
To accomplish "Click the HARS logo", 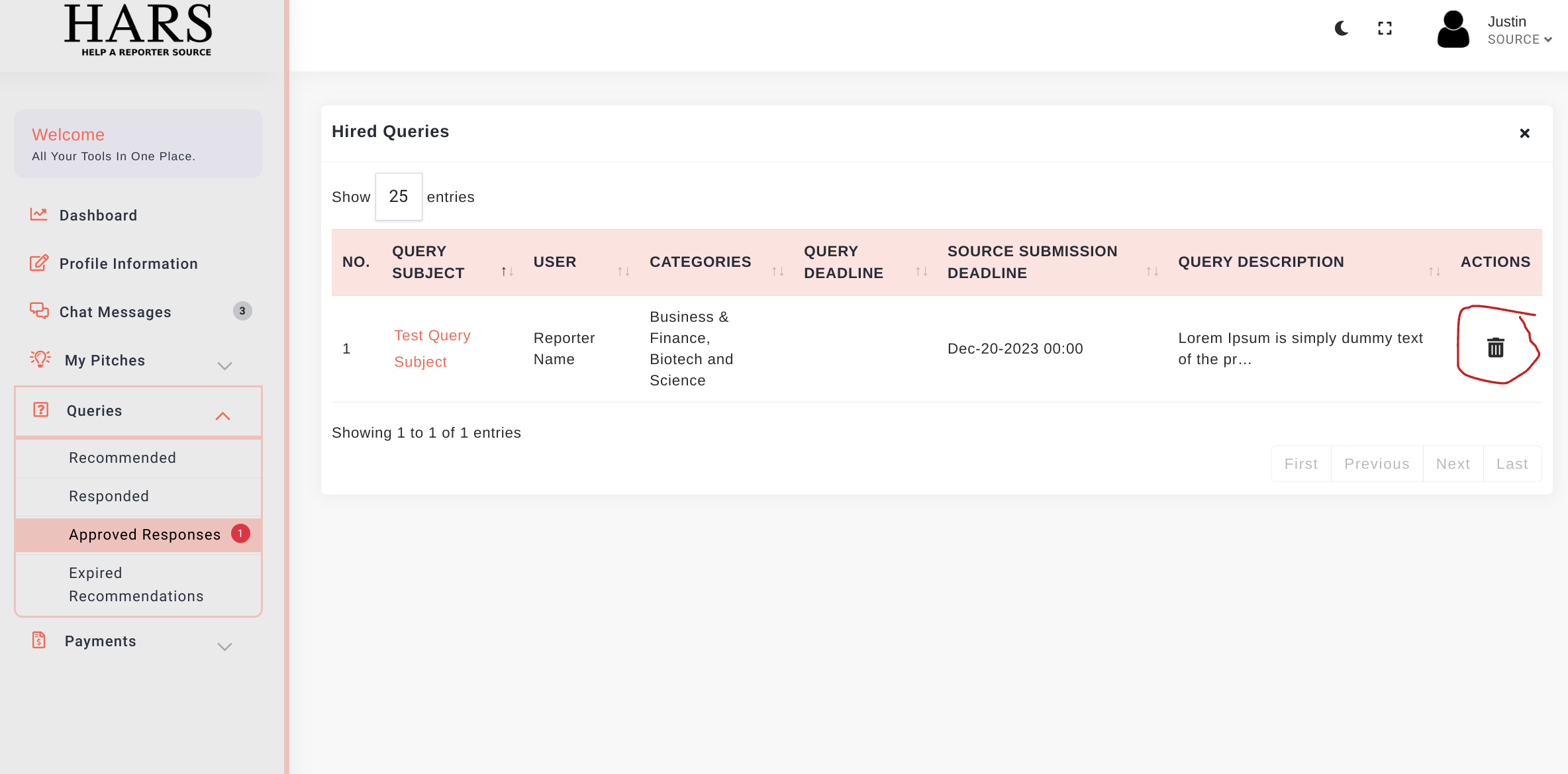I will tap(138, 30).
